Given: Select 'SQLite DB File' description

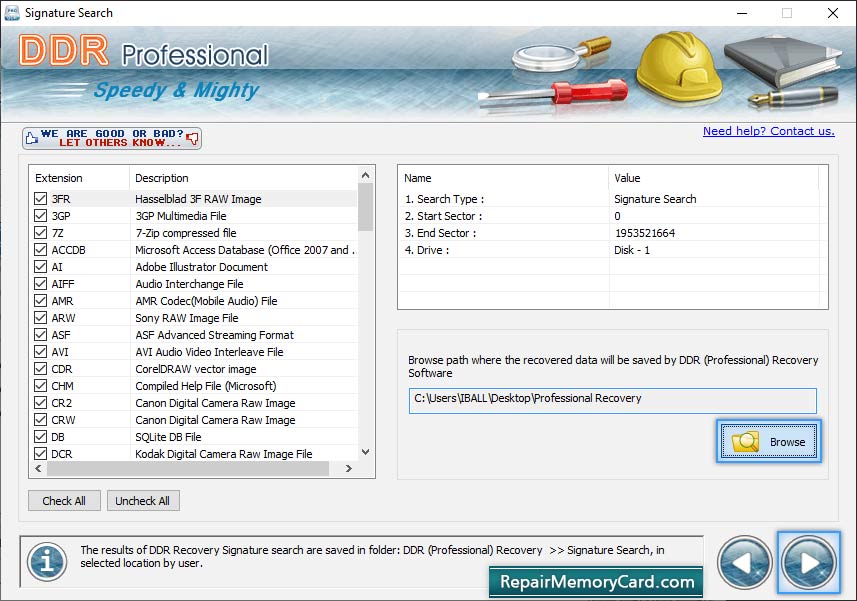Looking at the screenshot, I should (x=168, y=437).
